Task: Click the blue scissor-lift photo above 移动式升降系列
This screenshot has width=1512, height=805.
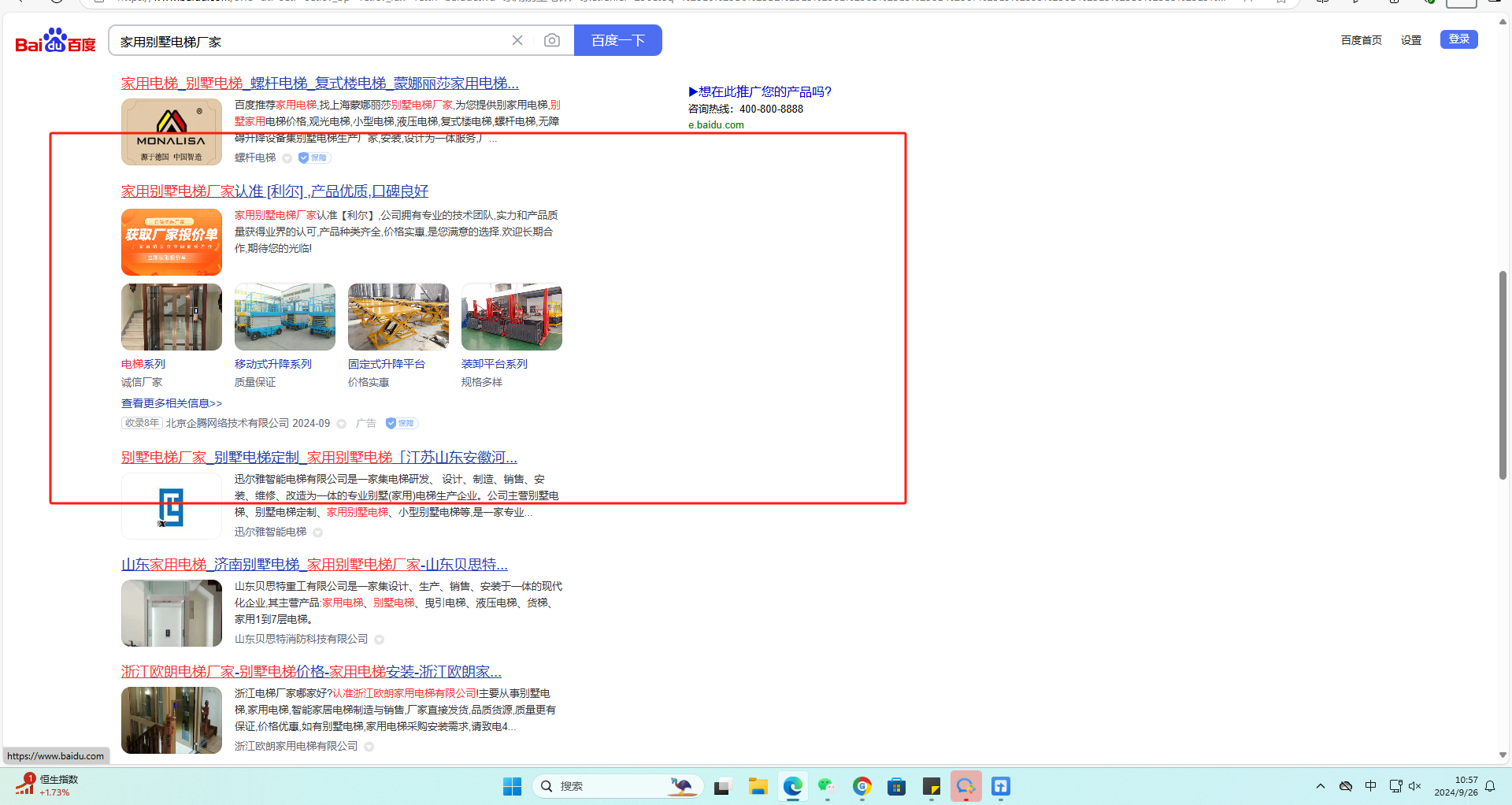Action: point(285,317)
